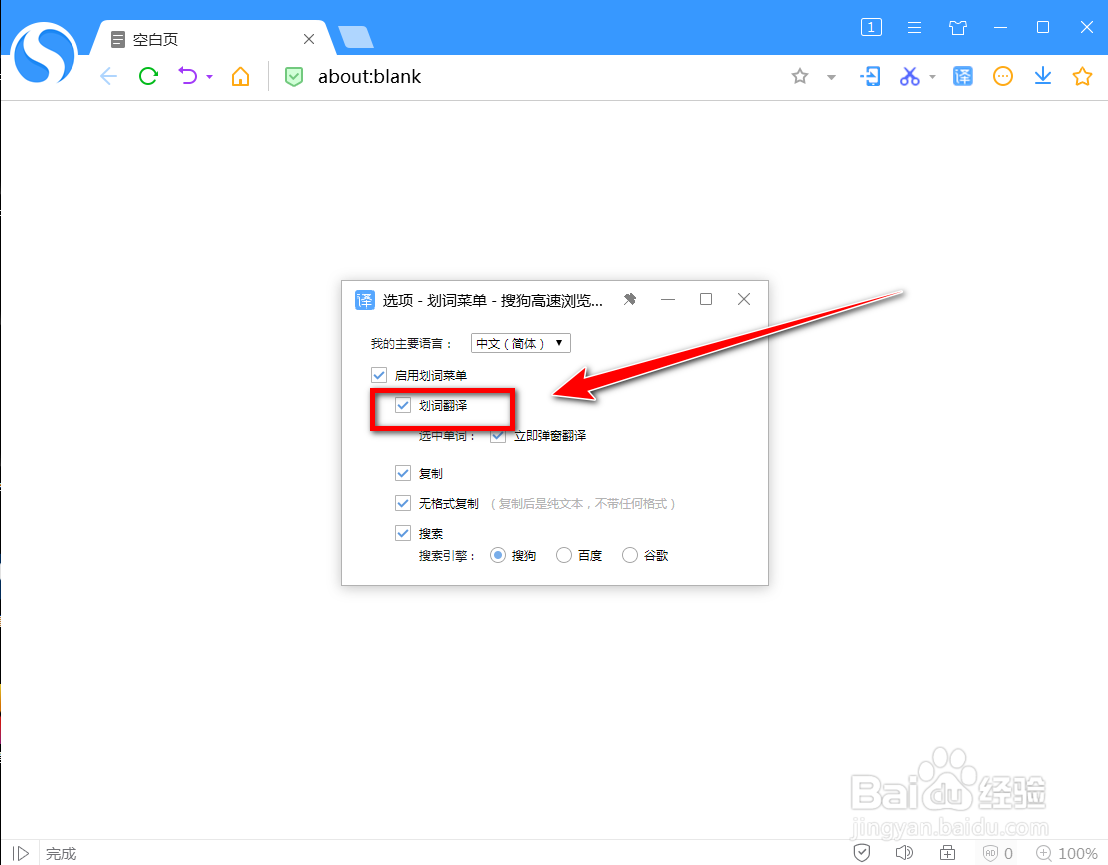The image size is (1108, 865).
Task: Click the Sogou browser logo icon
Action: coord(44,53)
